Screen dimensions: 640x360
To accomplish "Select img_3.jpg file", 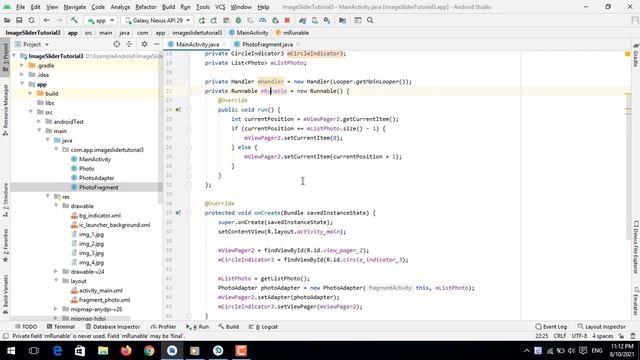I will pos(91,253).
